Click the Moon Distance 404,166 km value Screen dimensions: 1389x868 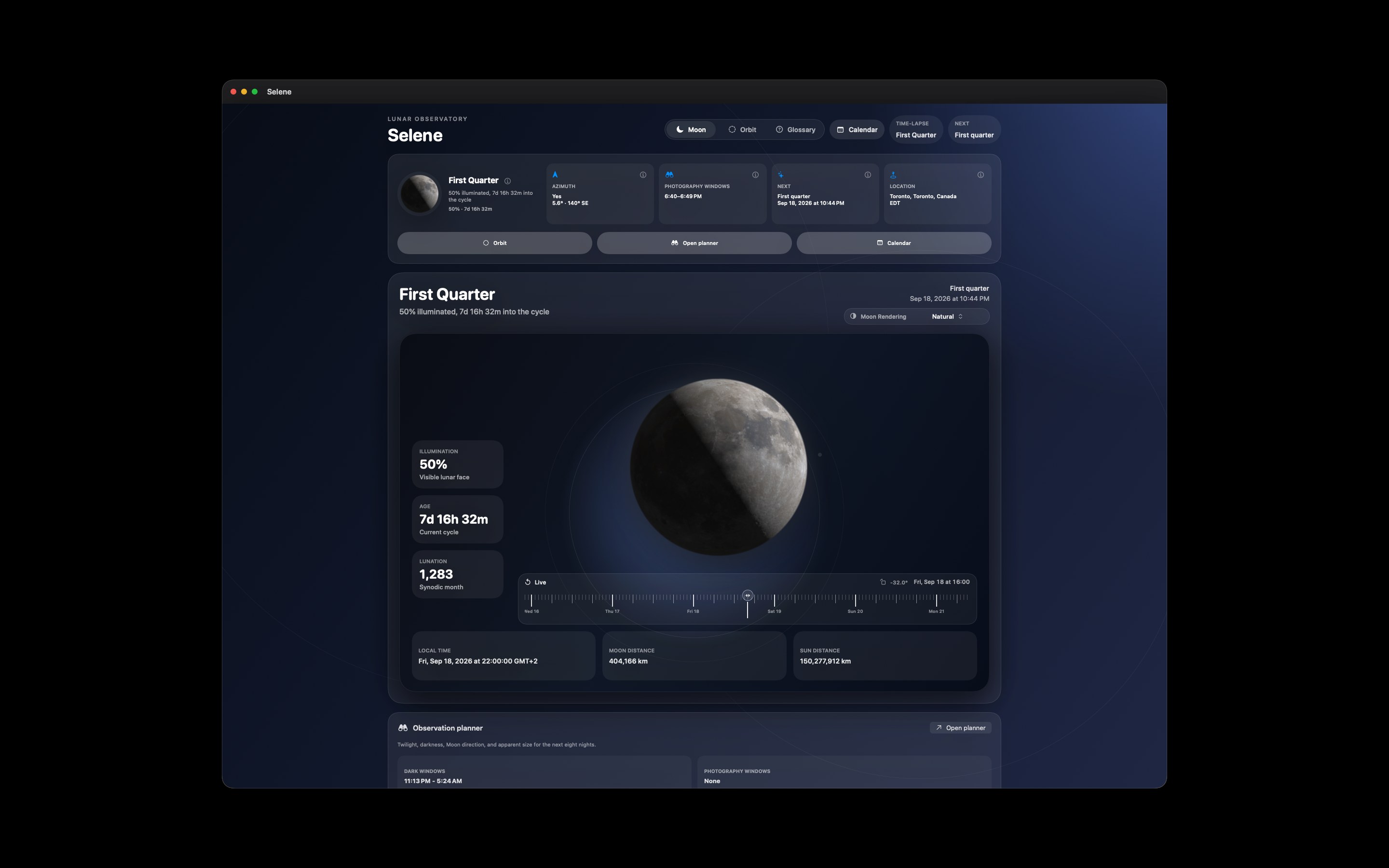click(628, 661)
